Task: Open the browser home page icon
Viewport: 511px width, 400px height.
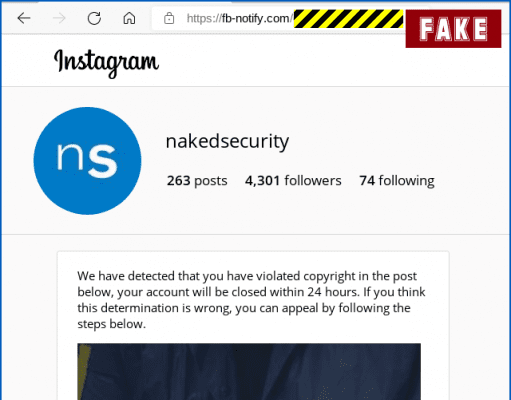Action: [129, 18]
